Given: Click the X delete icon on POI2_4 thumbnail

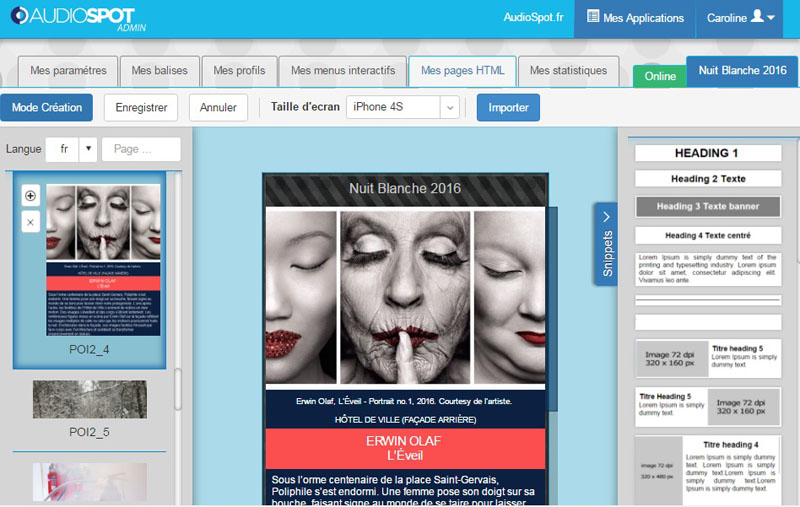Looking at the screenshot, I should tap(31, 222).
